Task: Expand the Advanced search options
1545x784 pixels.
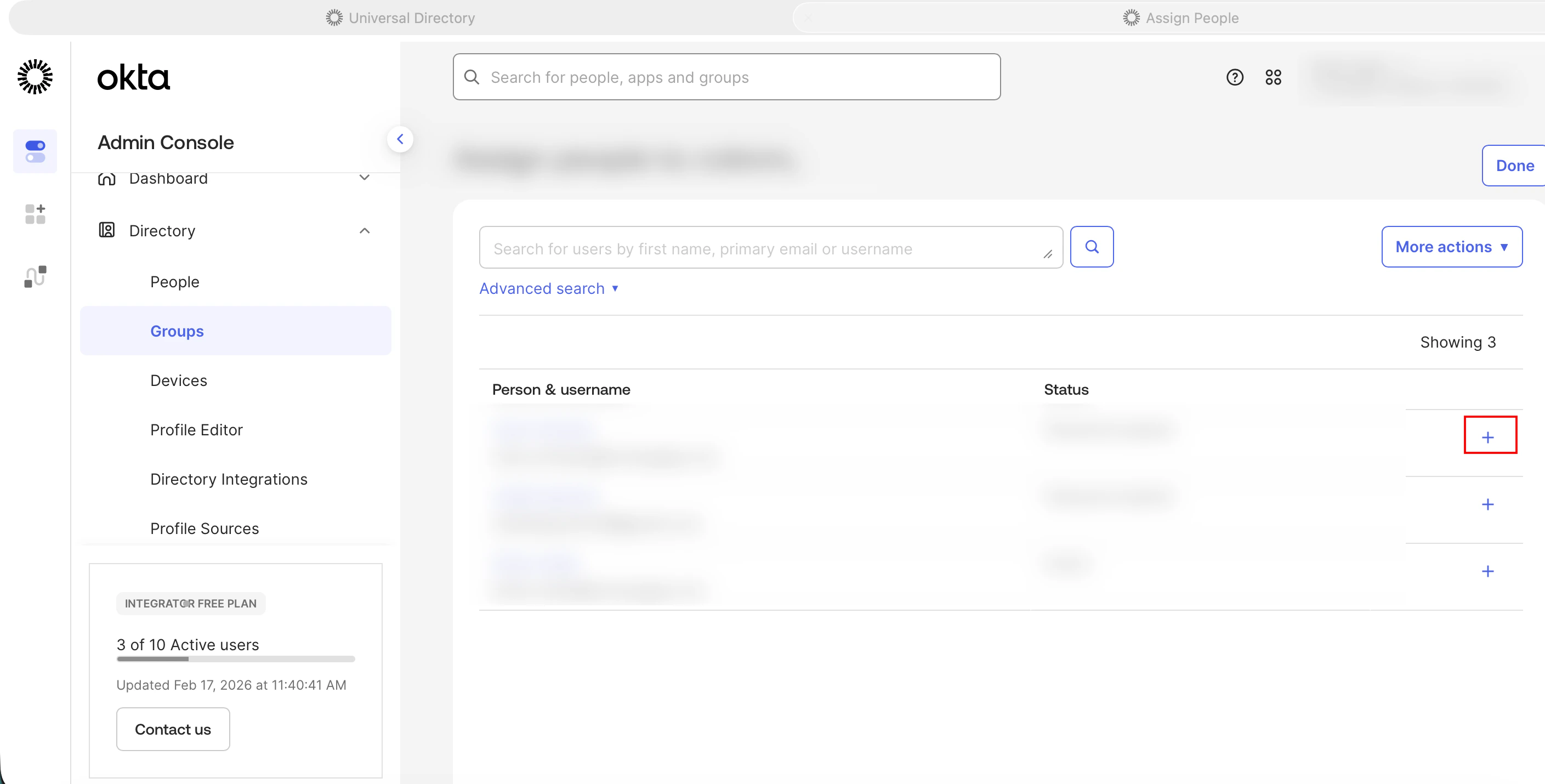Action: tap(548, 288)
